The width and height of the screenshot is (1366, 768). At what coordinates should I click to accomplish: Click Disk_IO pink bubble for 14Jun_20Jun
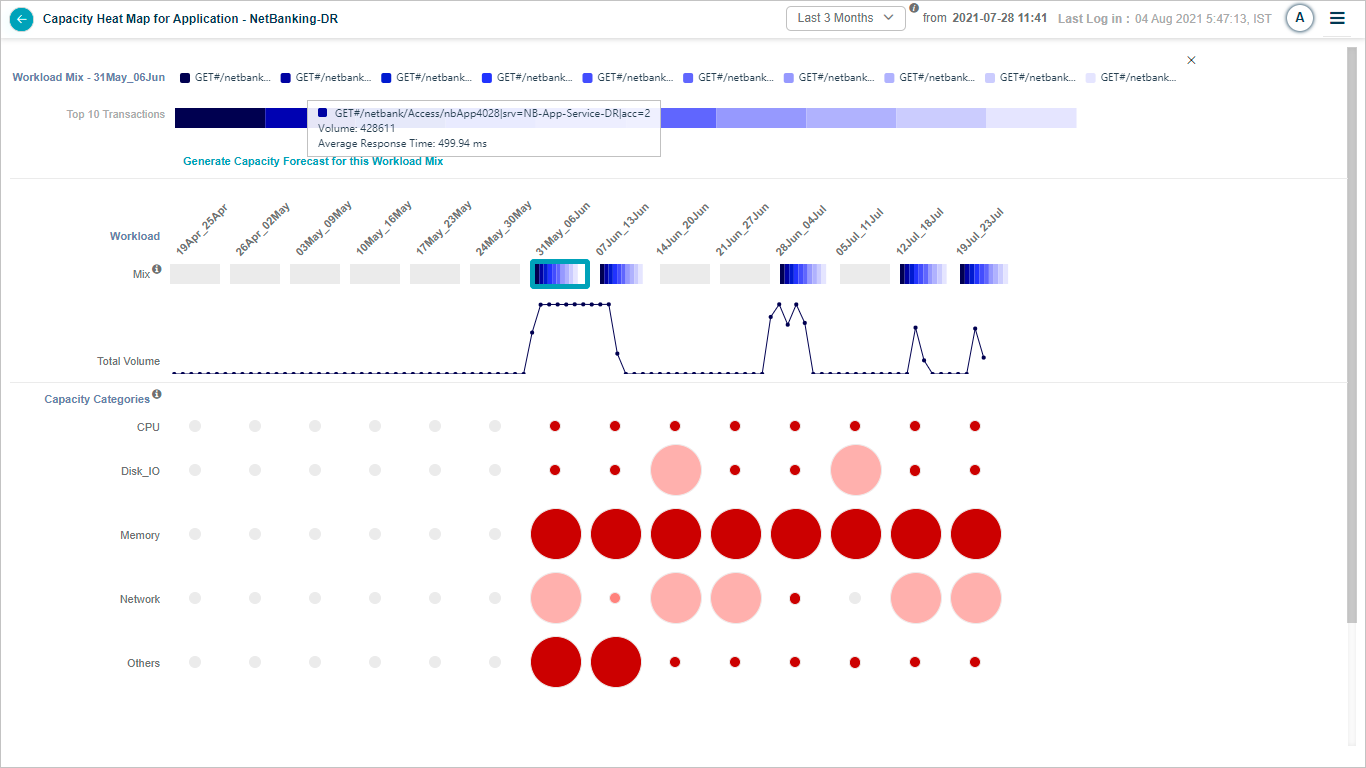pos(676,470)
